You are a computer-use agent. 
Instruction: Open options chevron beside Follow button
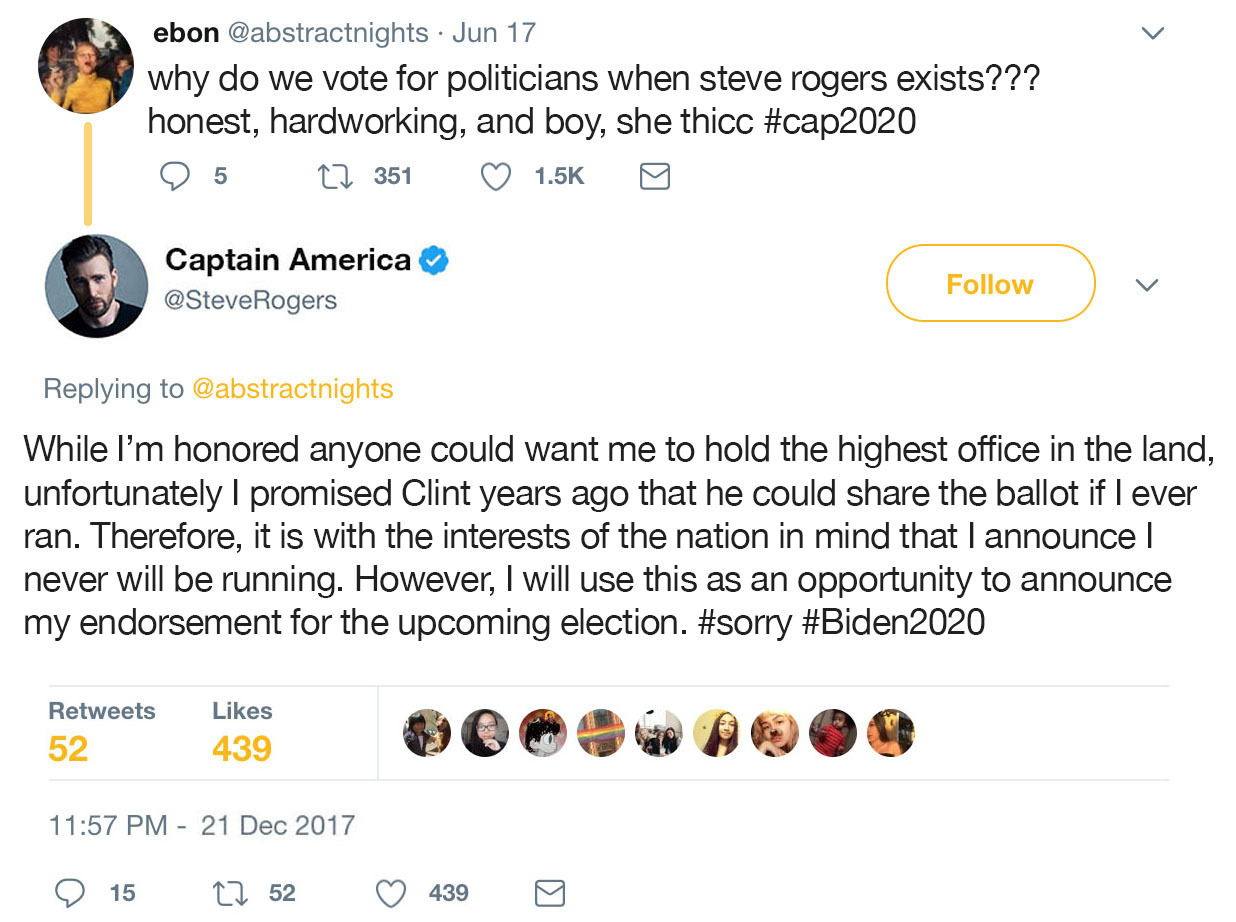[x=1147, y=285]
